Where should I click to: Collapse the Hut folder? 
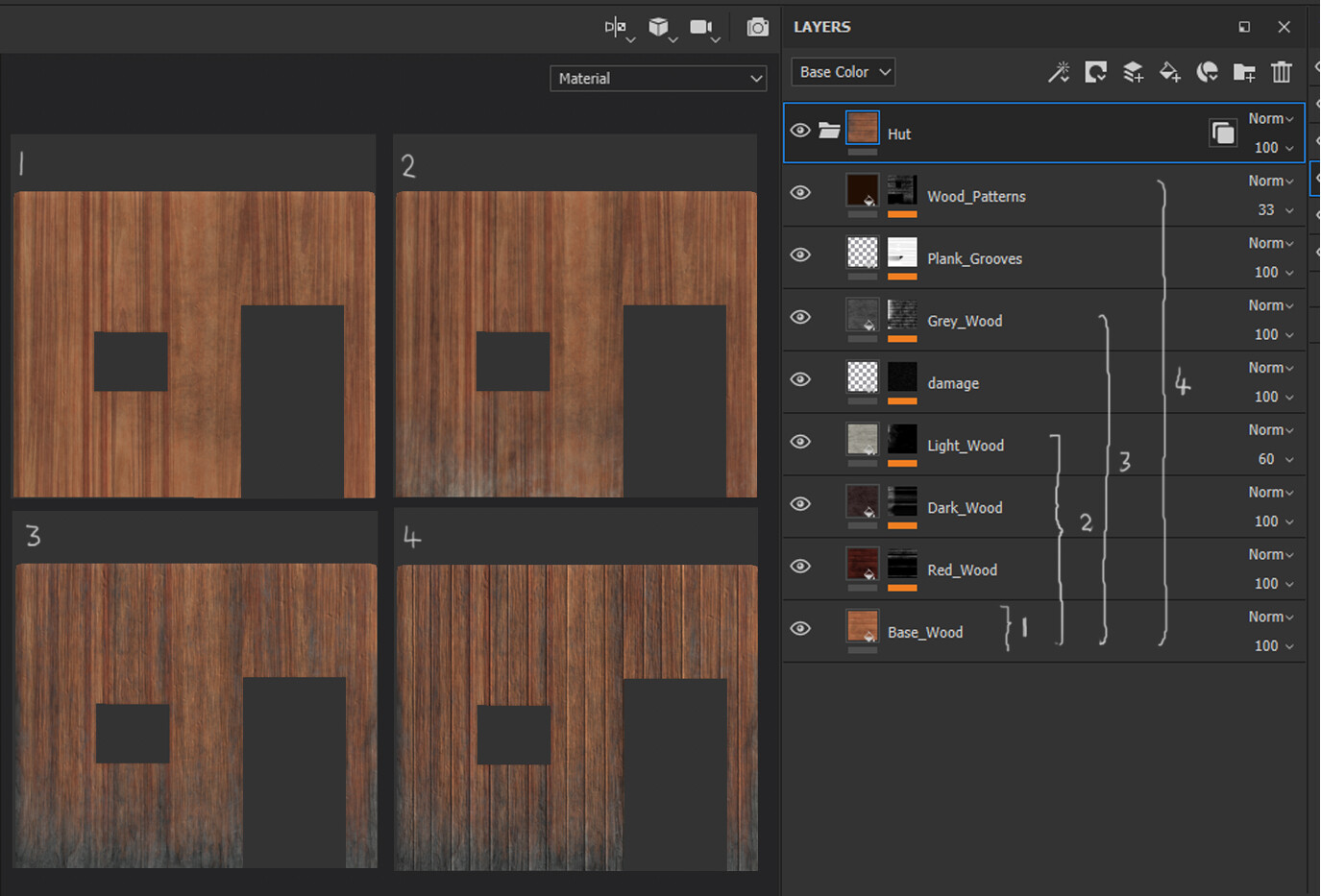pos(829,131)
